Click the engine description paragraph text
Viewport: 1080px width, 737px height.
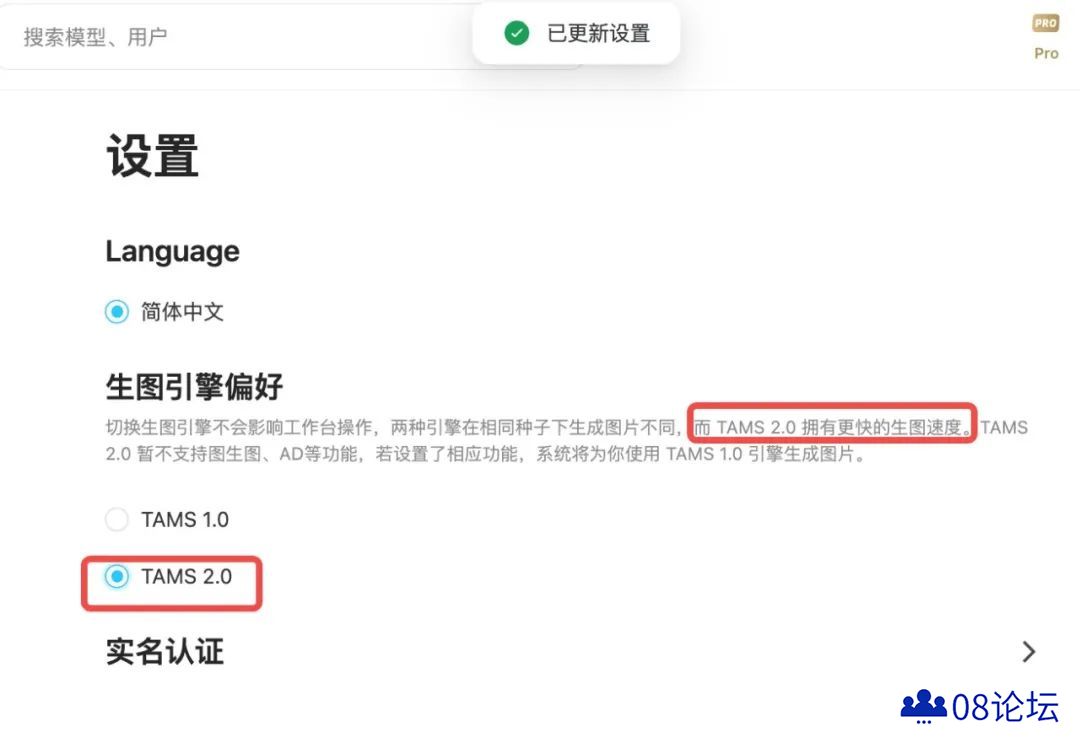click(x=566, y=441)
